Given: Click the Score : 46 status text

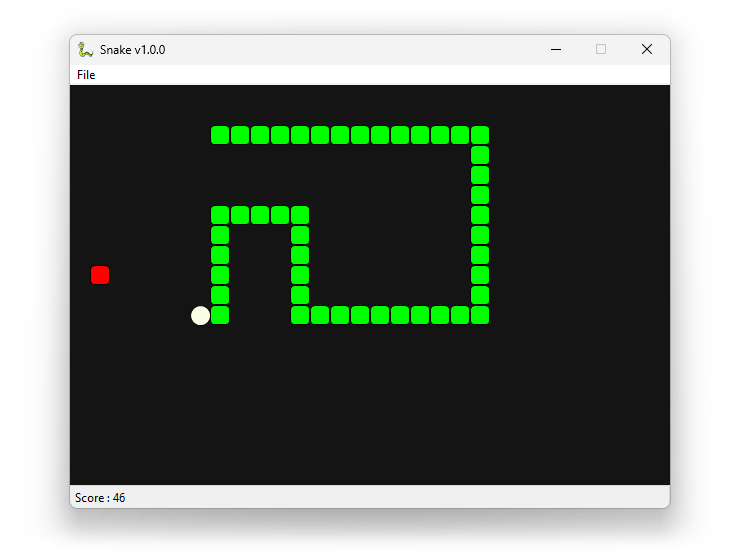Looking at the screenshot, I should pos(100,498).
